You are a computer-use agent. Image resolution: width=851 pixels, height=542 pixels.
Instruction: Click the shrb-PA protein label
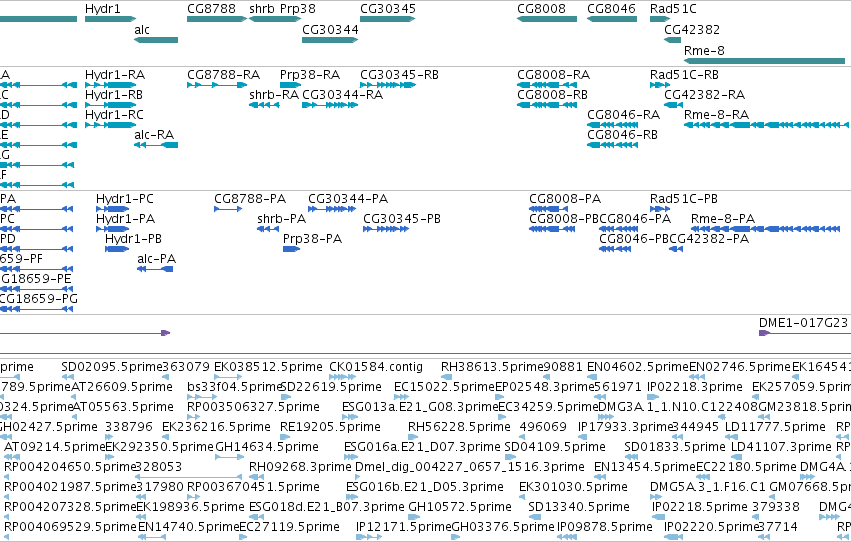click(282, 219)
